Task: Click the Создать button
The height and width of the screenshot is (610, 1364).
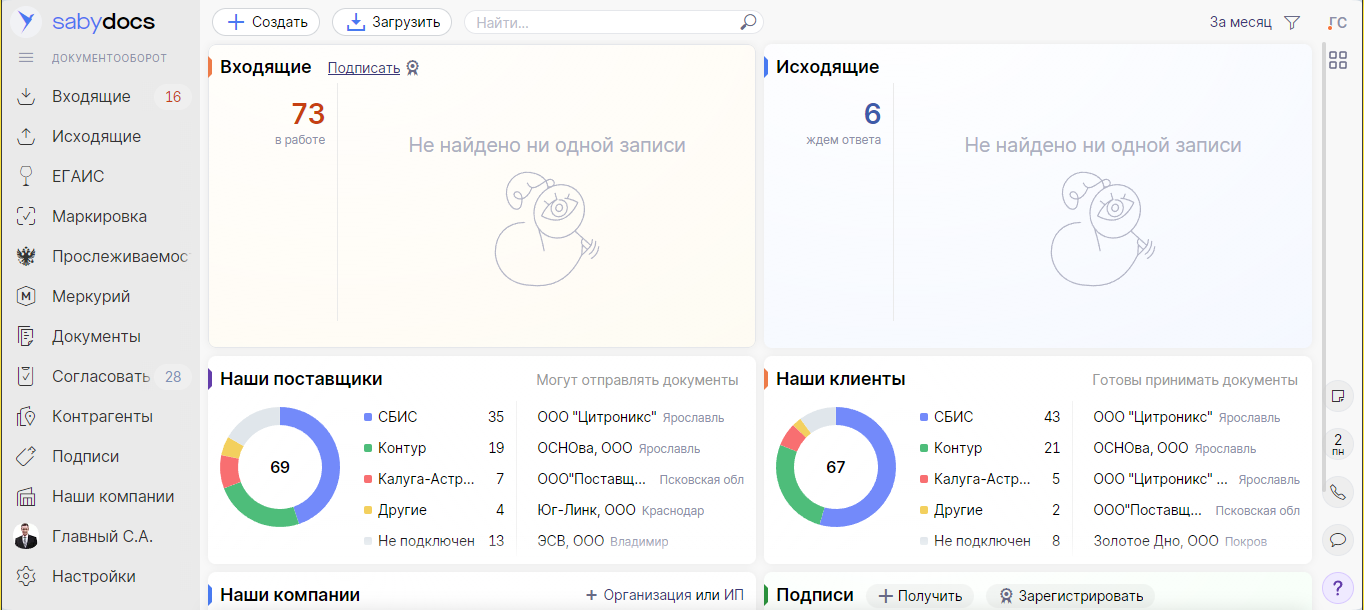Action: click(266, 22)
